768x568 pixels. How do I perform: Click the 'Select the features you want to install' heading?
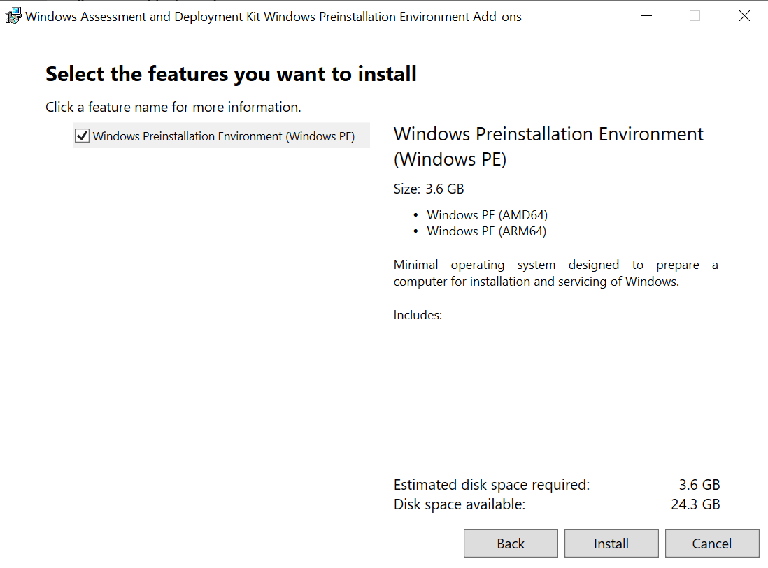click(x=231, y=74)
